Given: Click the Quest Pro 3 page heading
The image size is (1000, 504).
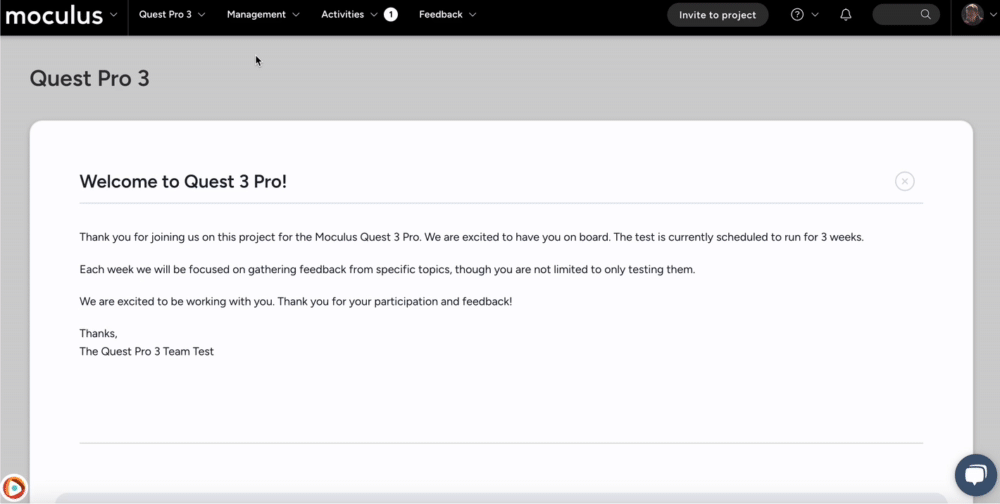Looking at the screenshot, I should click(x=89, y=78).
